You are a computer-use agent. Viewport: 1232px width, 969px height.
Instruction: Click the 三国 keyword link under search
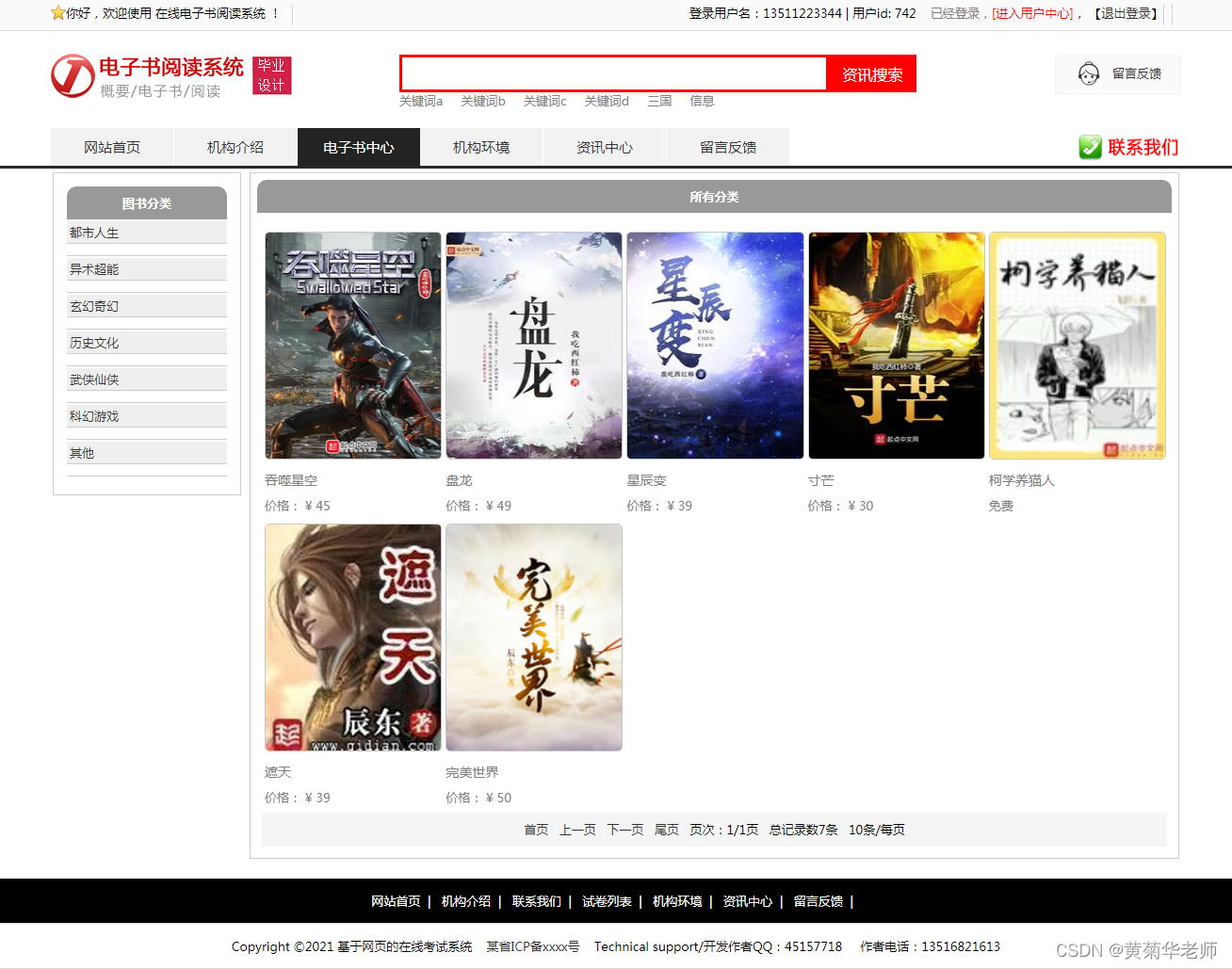[x=659, y=101]
